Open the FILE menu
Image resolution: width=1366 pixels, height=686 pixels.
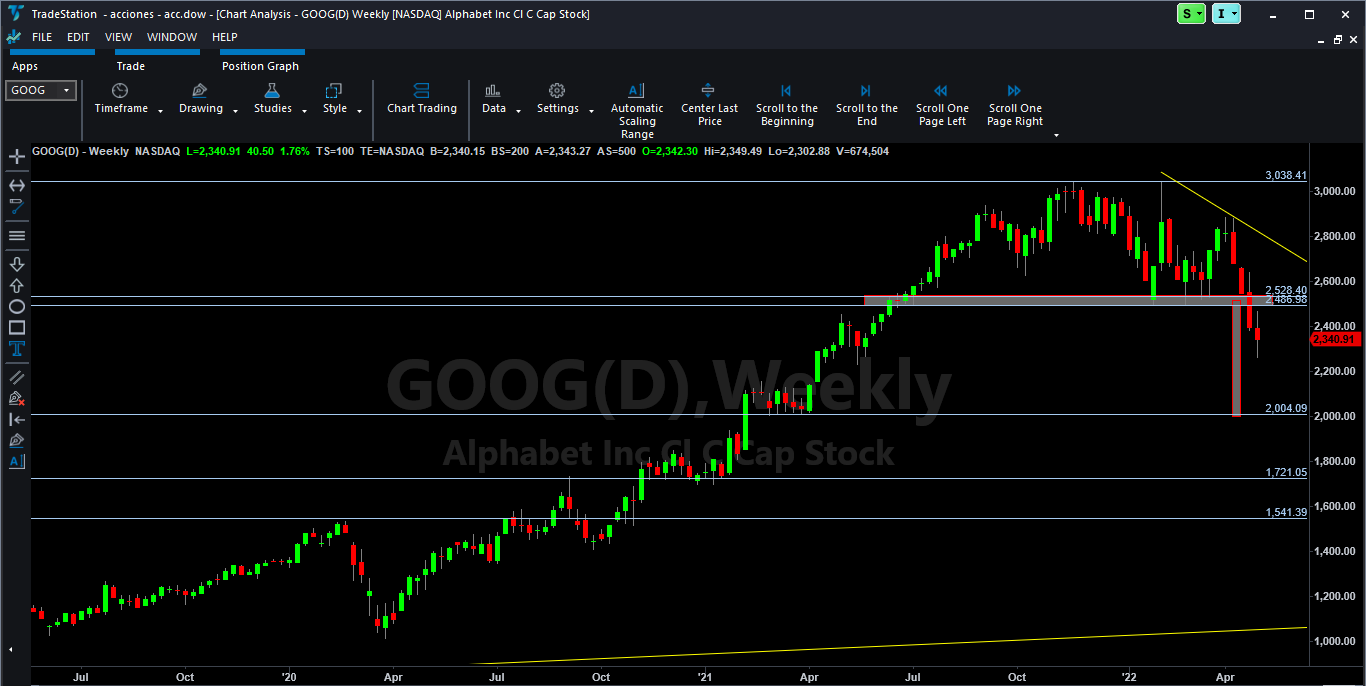[42, 37]
